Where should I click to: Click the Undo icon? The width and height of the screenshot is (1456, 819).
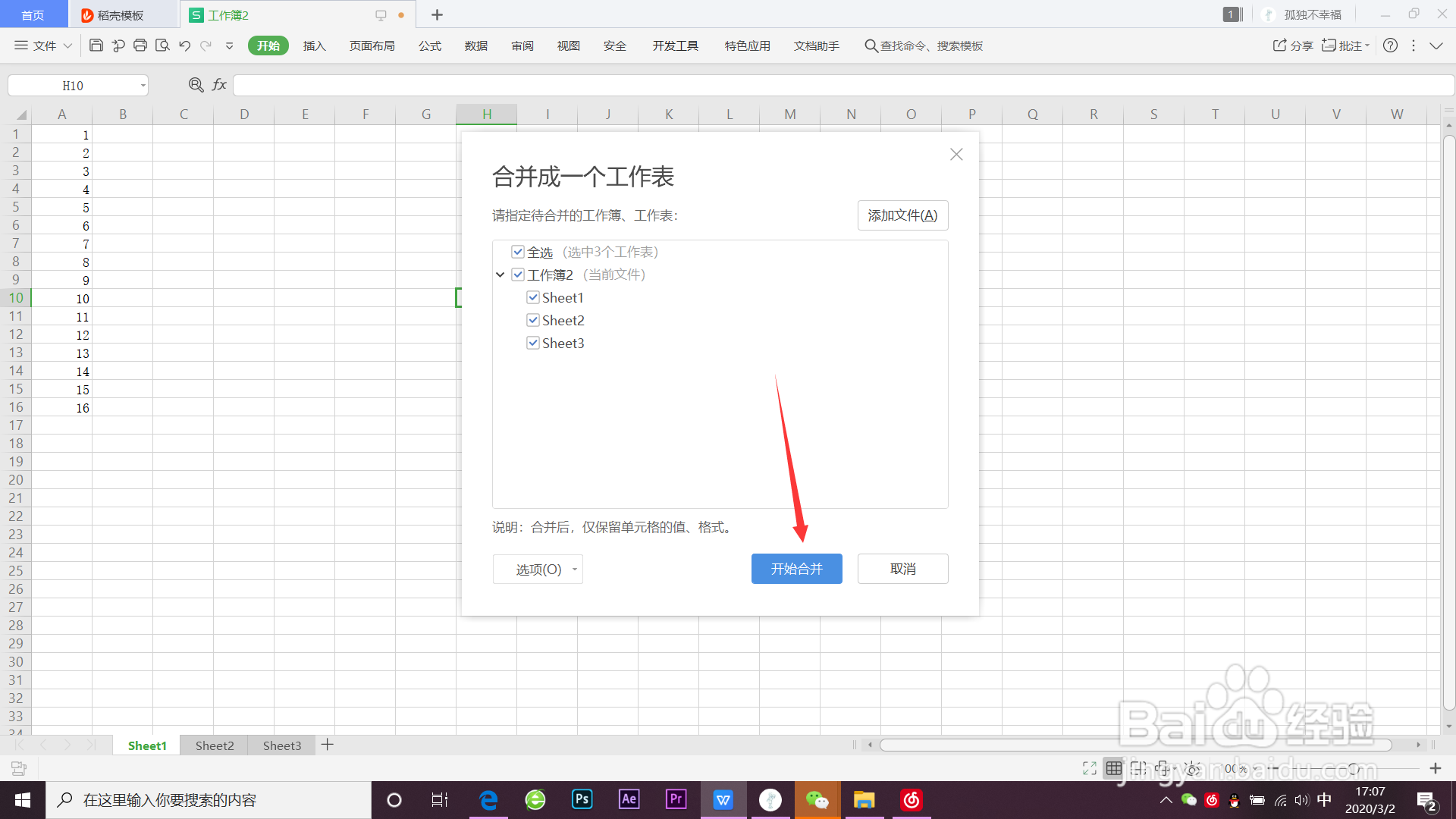pyautogui.click(x=184, y=45)
